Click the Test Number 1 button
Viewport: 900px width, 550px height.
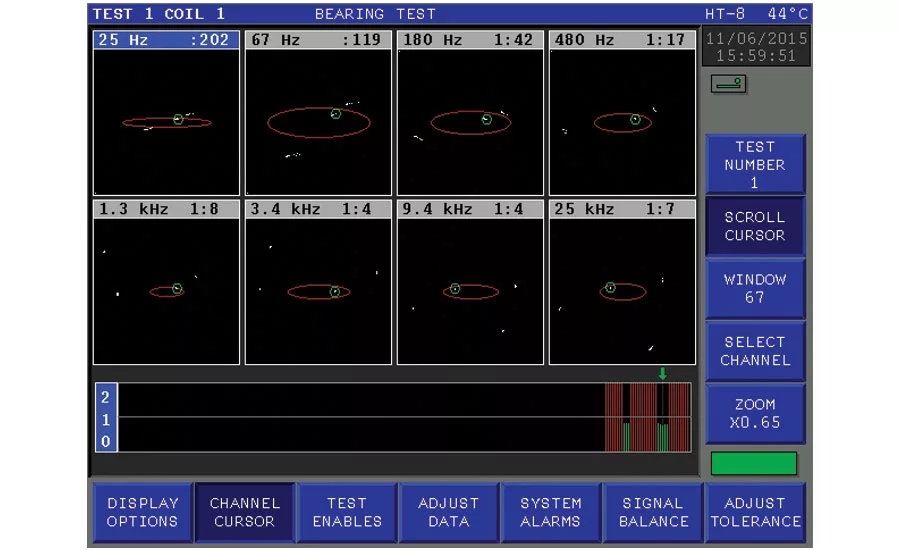(x=755, y=164)
